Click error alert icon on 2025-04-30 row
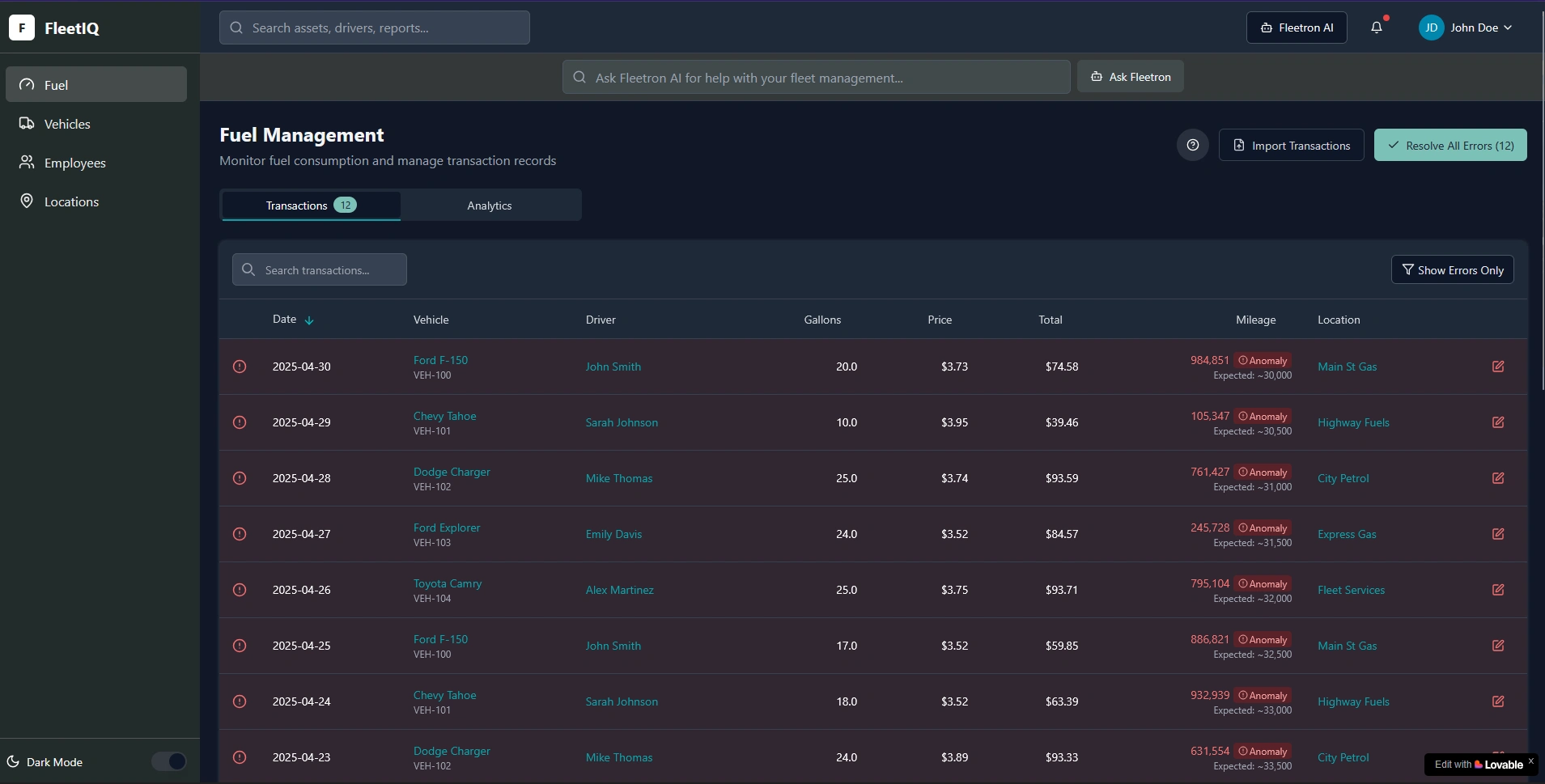Screen dimensions: 1545x784 [240, 367]
